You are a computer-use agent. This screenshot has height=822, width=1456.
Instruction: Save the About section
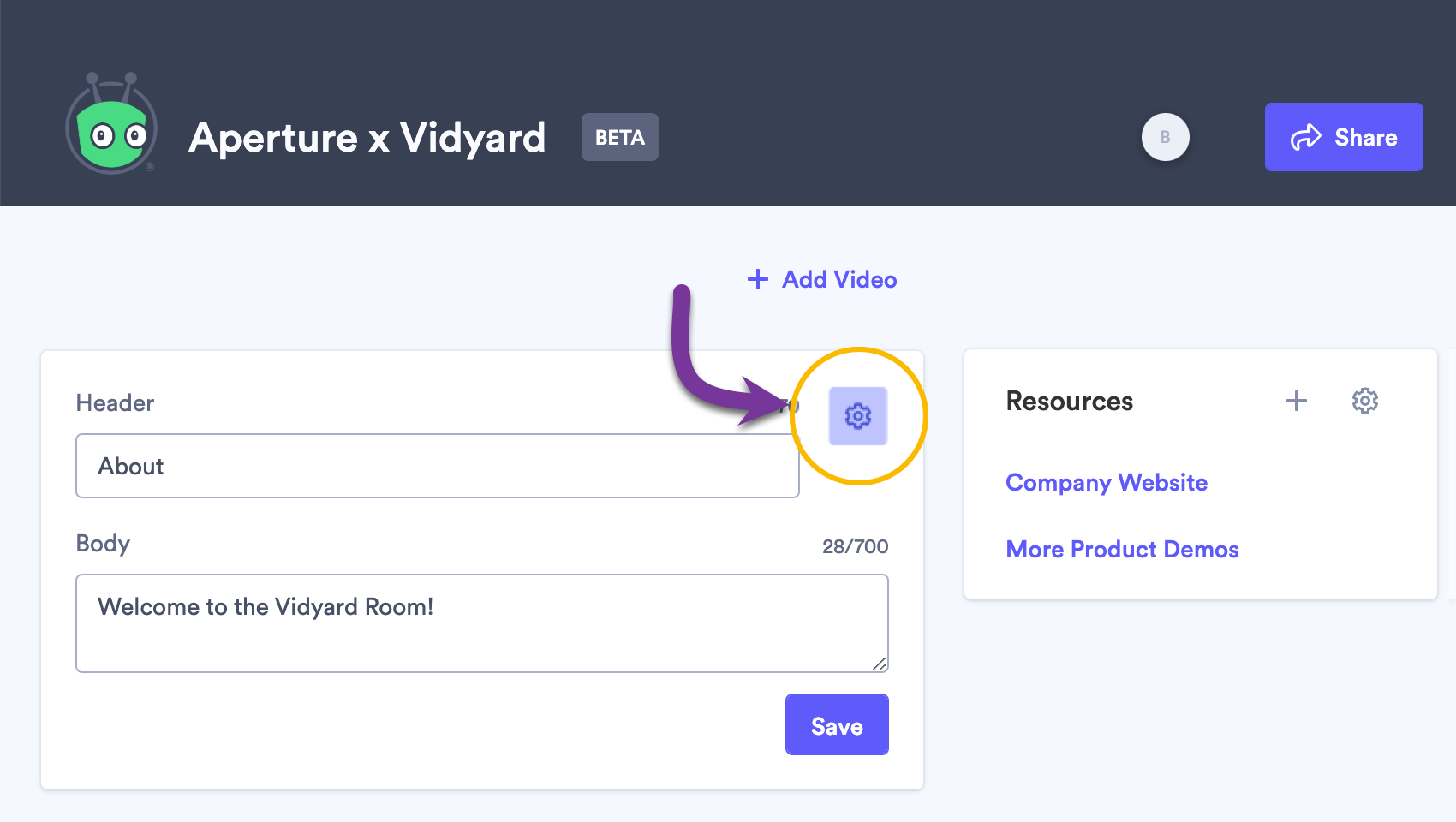(x=837, y=724)
